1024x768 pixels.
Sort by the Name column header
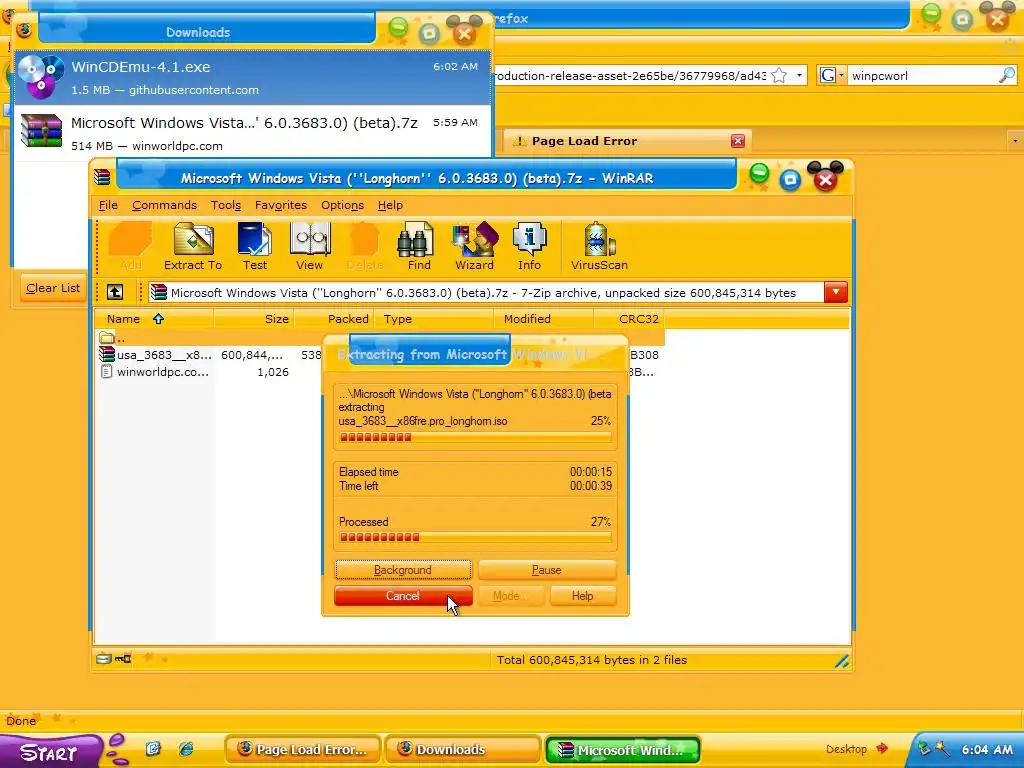[154, 319]
